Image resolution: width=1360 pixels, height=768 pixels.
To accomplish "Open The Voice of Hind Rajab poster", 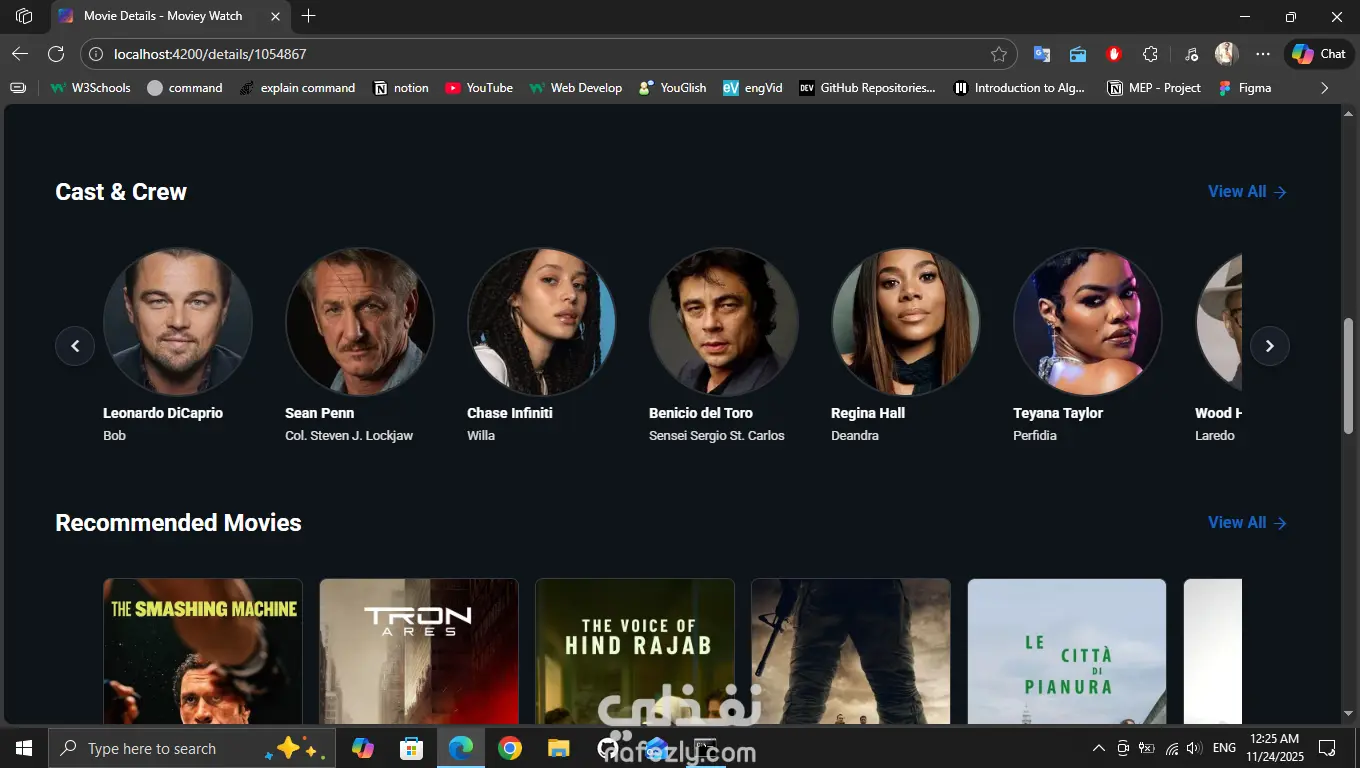I will (635, 651).
